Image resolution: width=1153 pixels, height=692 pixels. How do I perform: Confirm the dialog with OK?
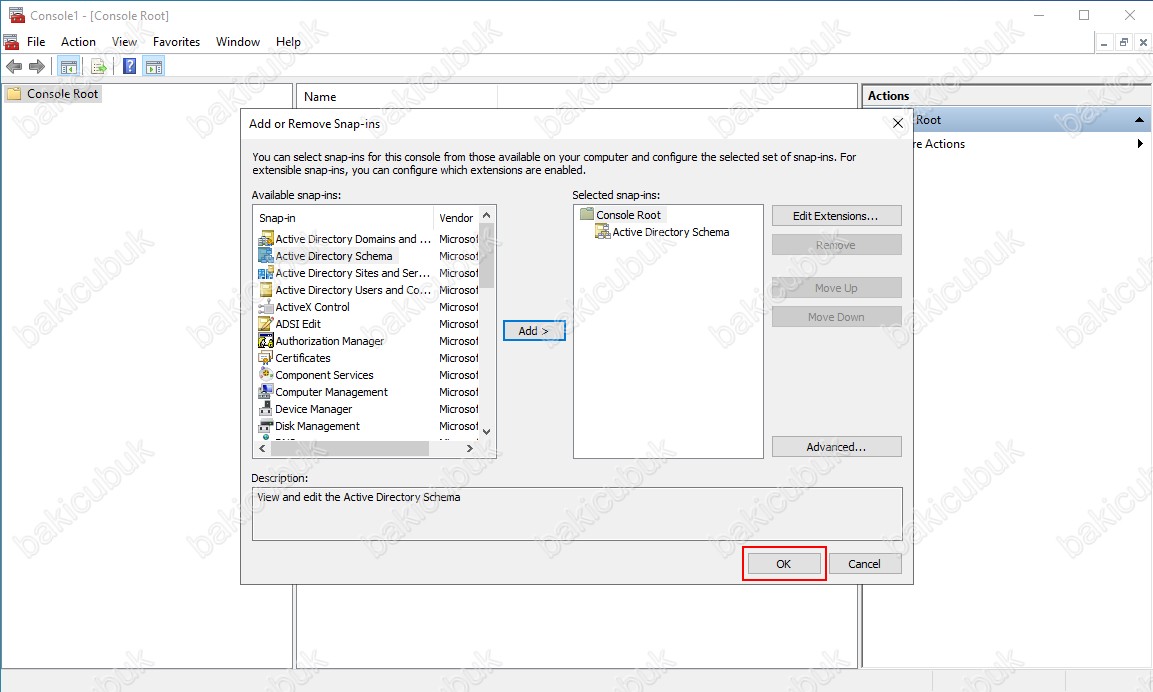click(784, 563)
